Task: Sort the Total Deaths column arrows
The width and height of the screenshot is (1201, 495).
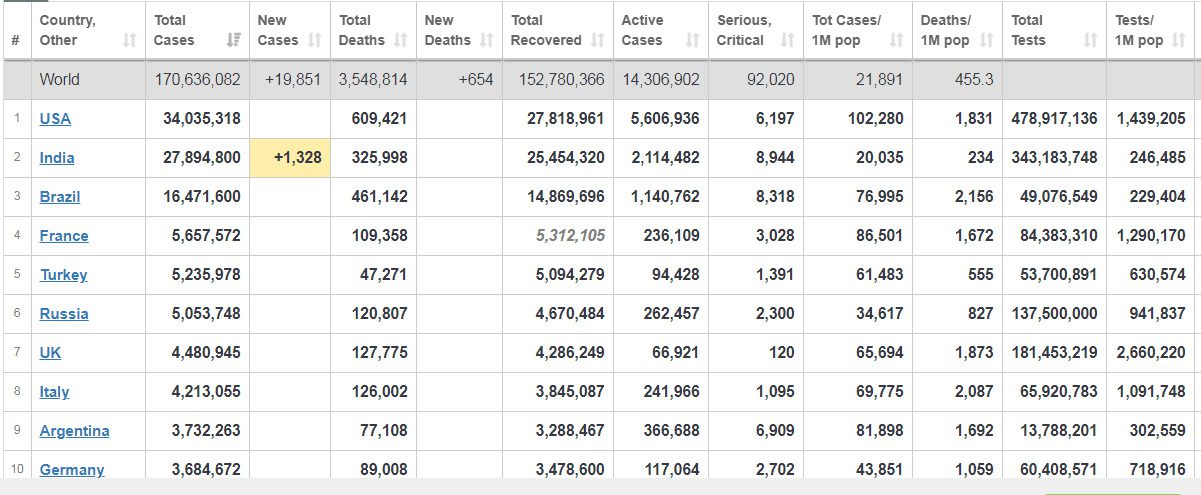Action: (x=401, y=40)
